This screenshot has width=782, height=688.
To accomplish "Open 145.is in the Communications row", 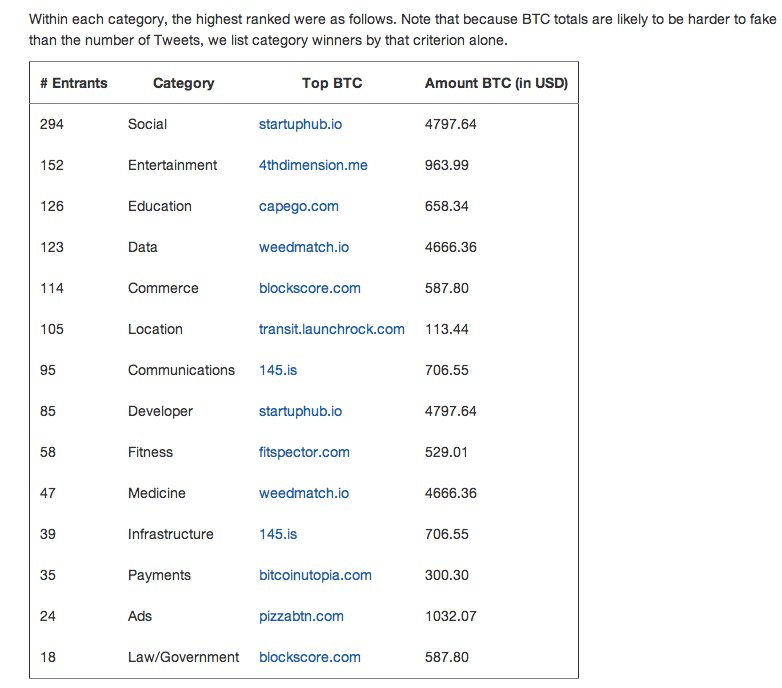I will [x=277, y=370].
